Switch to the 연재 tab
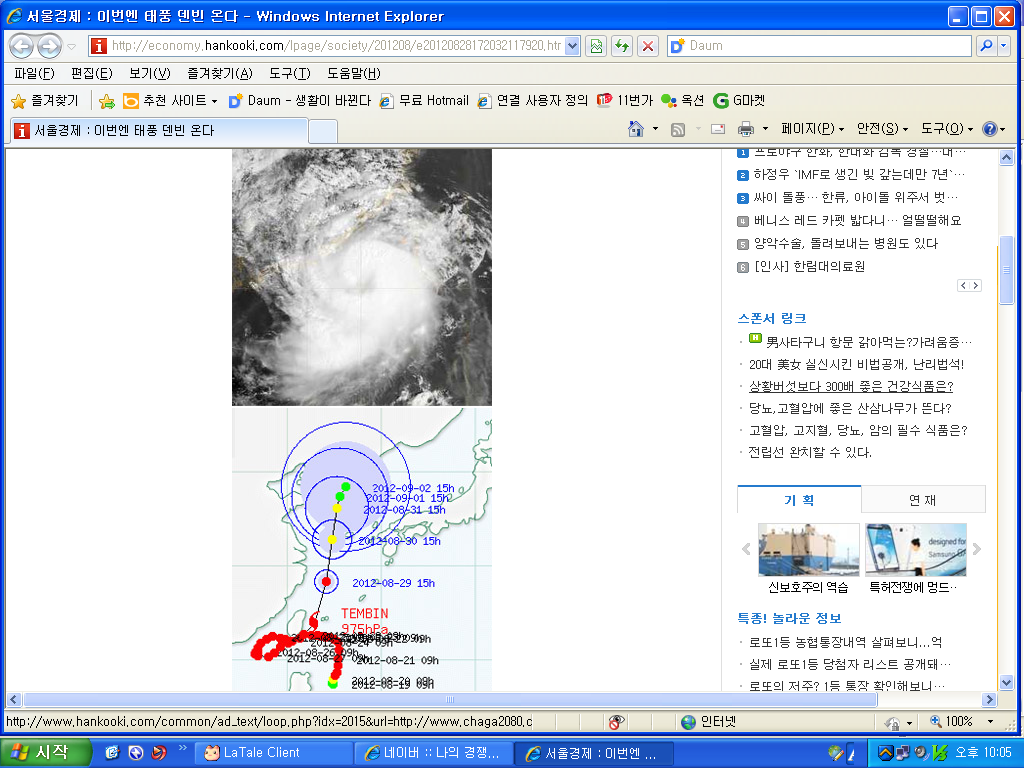The width and height of the screenshot is (1024, 768). coord(922,499)
